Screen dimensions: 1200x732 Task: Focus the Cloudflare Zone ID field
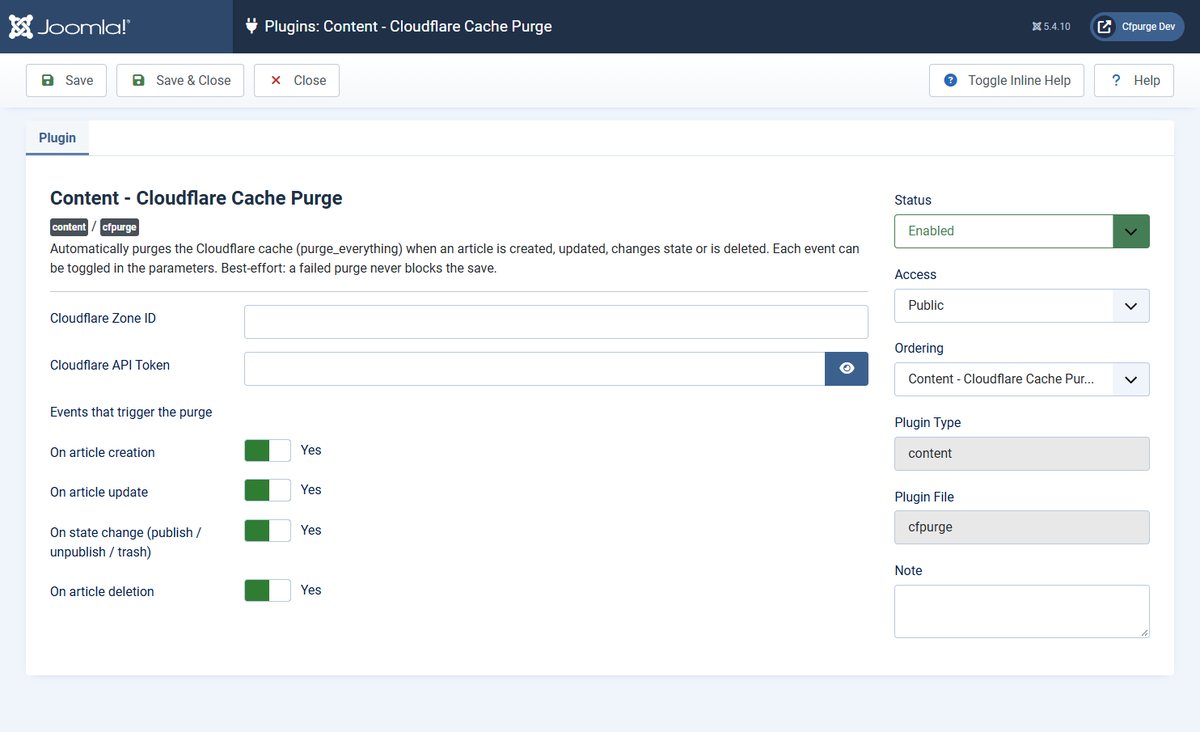(556, 322)
